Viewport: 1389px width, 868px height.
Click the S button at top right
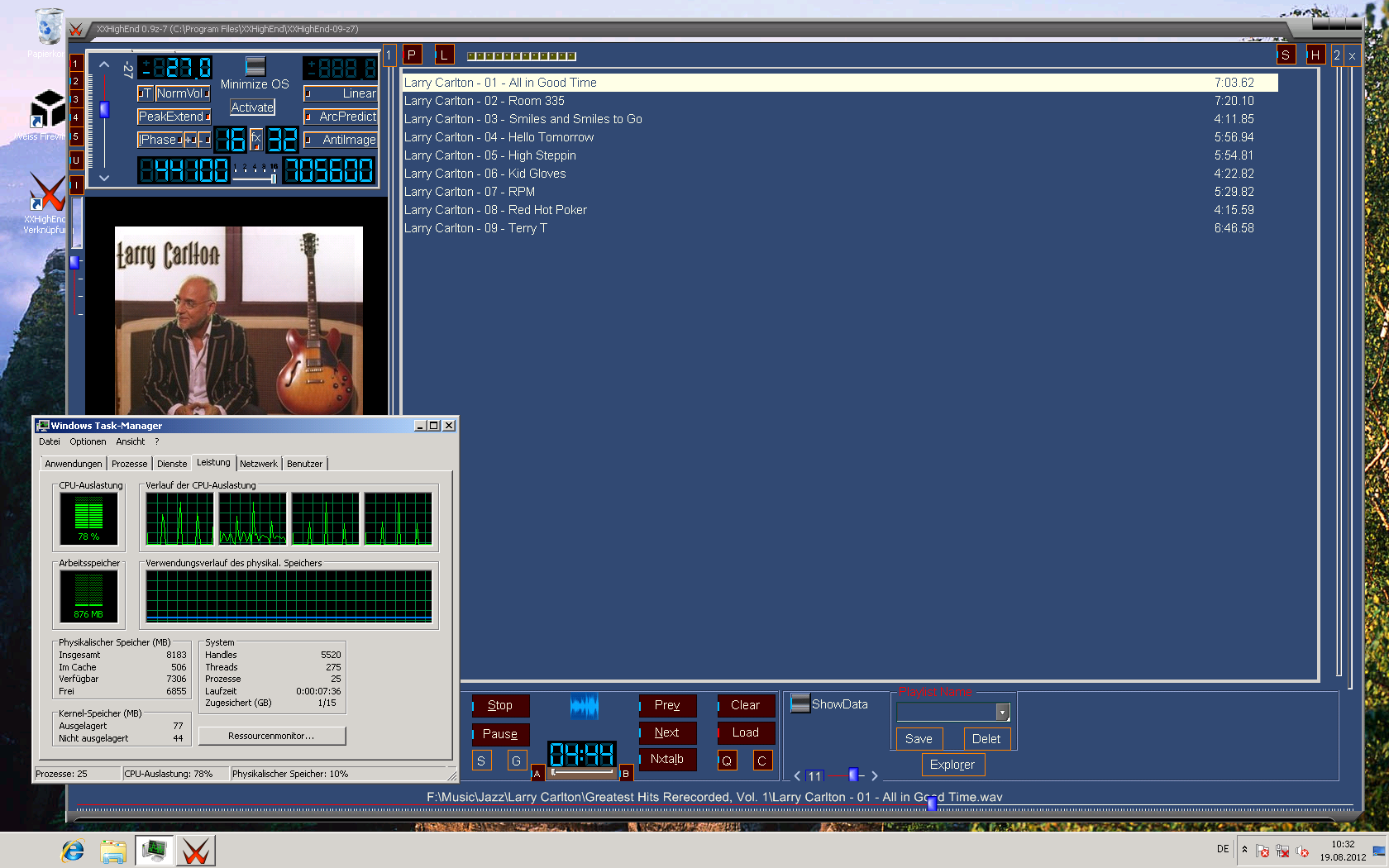[x=1286, y=55]
